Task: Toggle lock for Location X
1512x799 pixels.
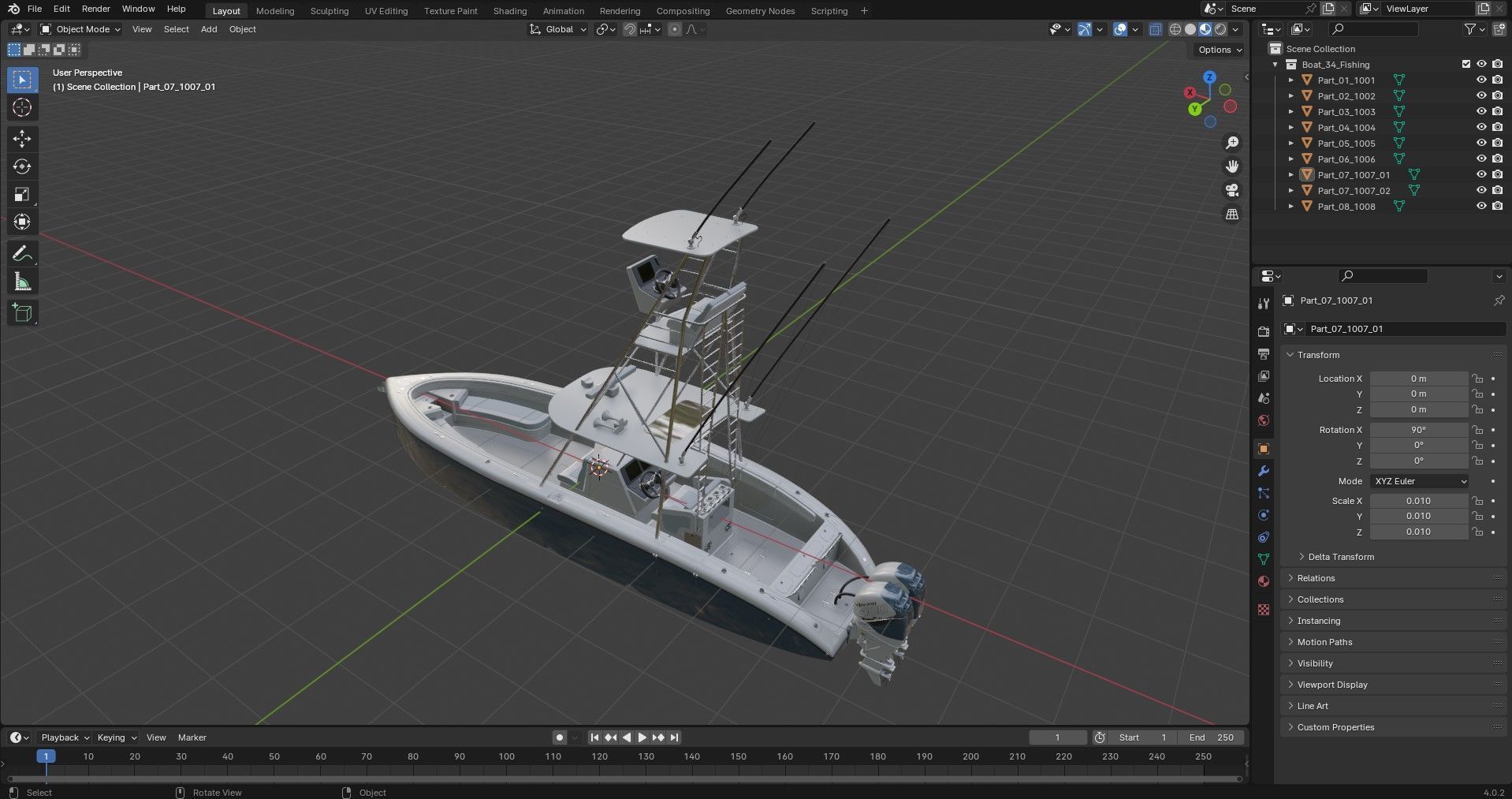Action: coord(1478,379)
